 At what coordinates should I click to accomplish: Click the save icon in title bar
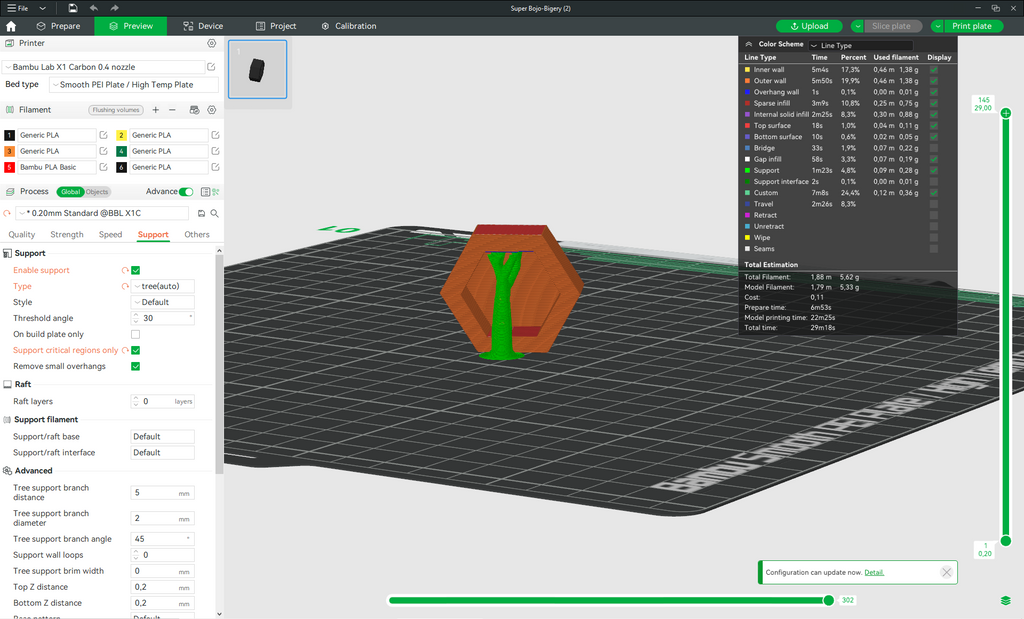[72, 8]
